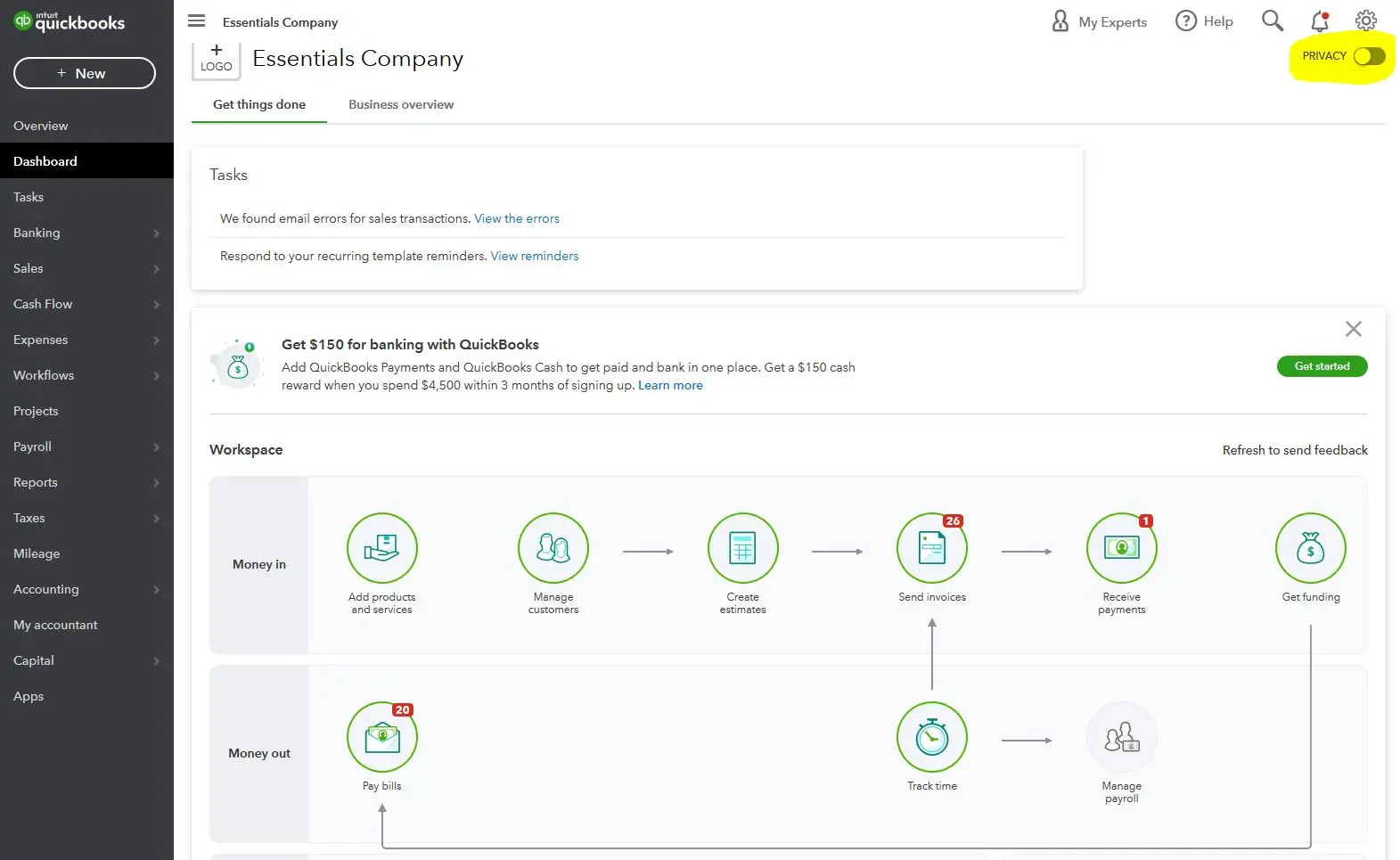1400x860 pixels.
Task: Expand the Sales menu chevron
Action: pyautogui.click(x=157, y=269)
